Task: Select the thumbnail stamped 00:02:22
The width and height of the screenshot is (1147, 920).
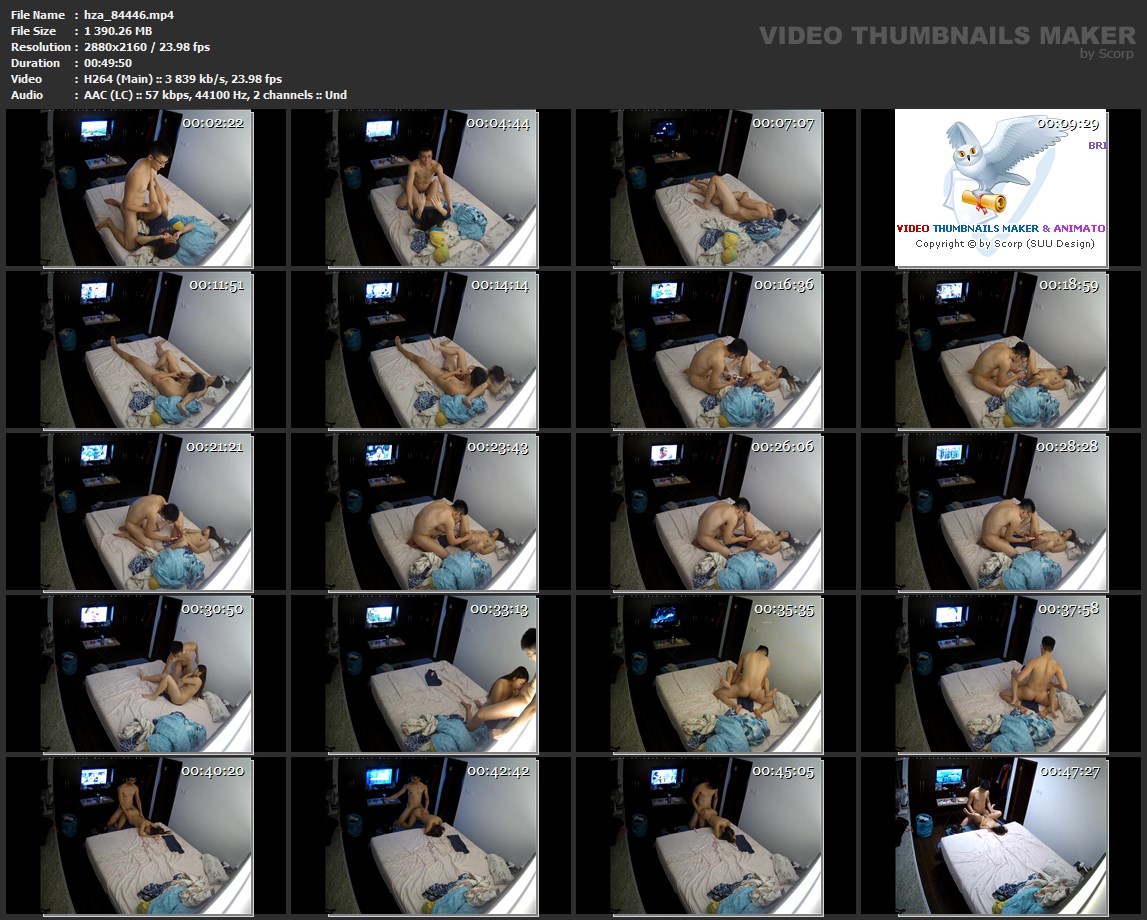Action: [x=146, y=188]
